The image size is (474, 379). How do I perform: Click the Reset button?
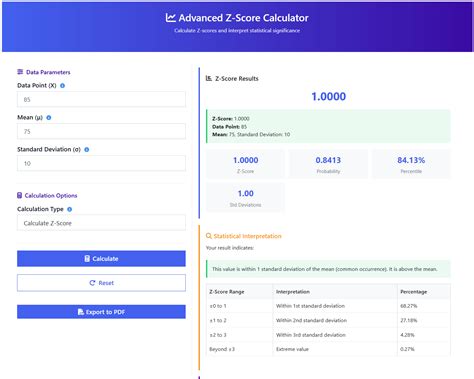[101, 283]
